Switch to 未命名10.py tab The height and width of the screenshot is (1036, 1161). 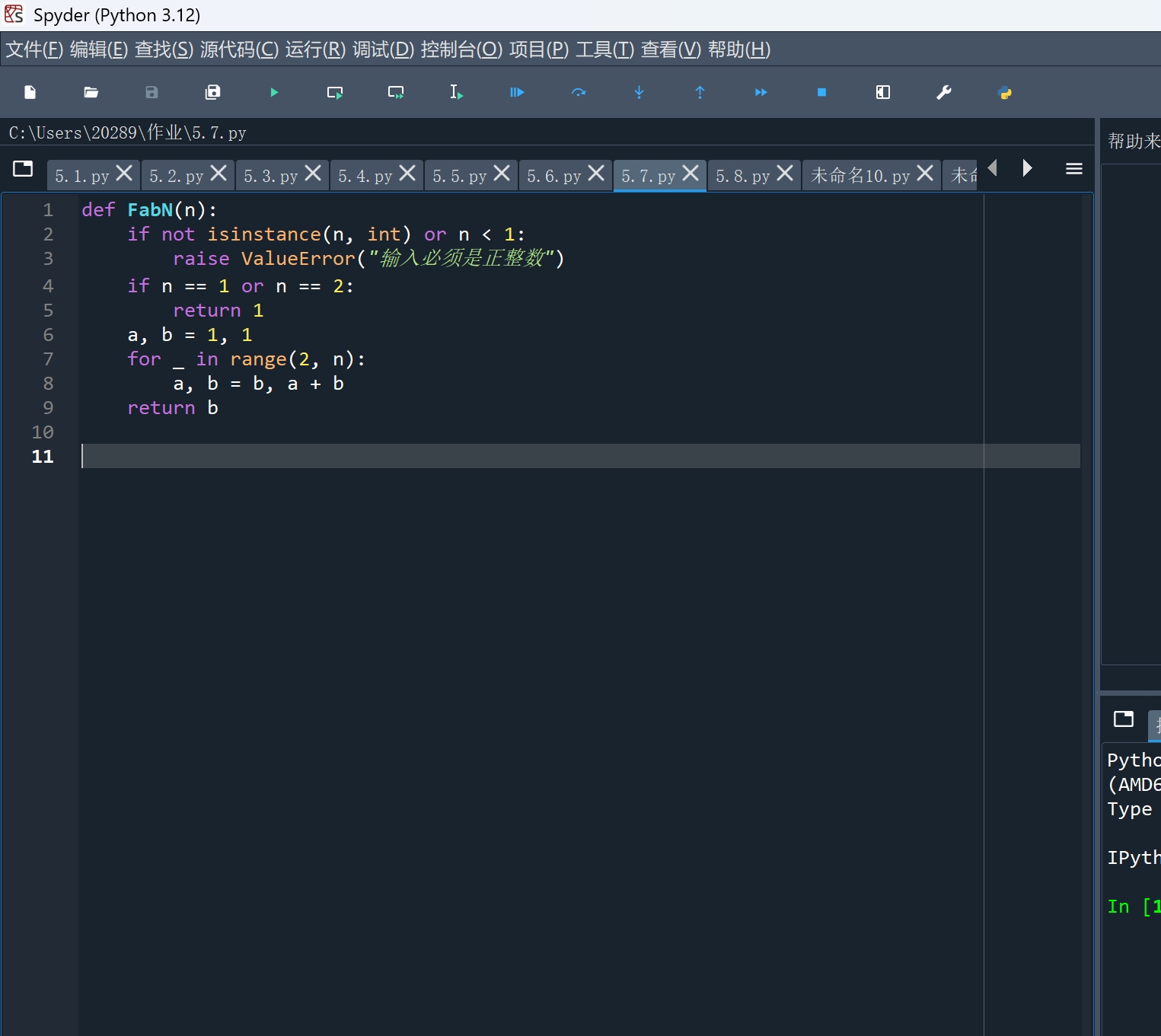pyautogui.click(x=860, y=176)
